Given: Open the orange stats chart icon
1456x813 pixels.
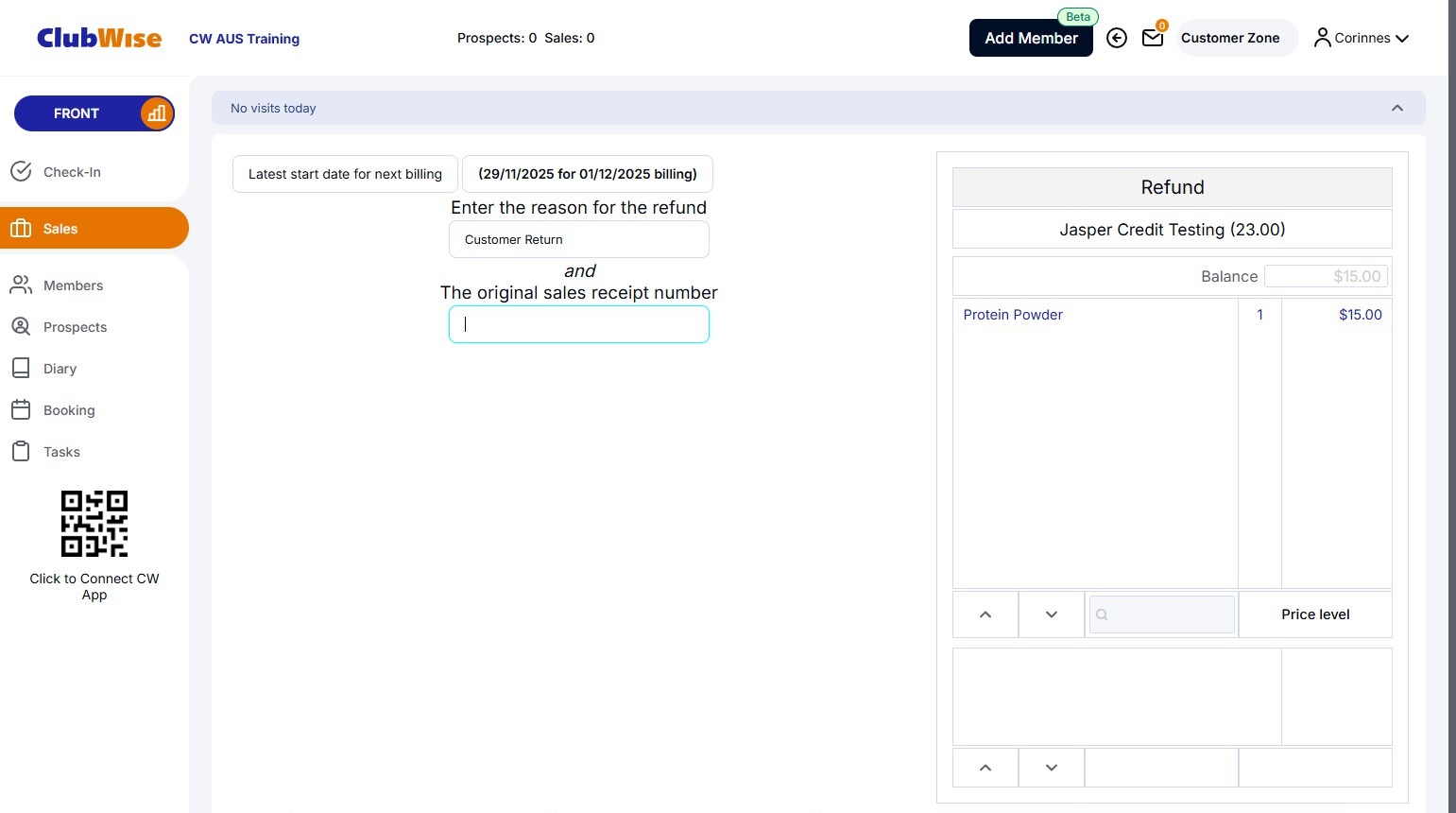Looking at the screenshot, I should (157, 113).
